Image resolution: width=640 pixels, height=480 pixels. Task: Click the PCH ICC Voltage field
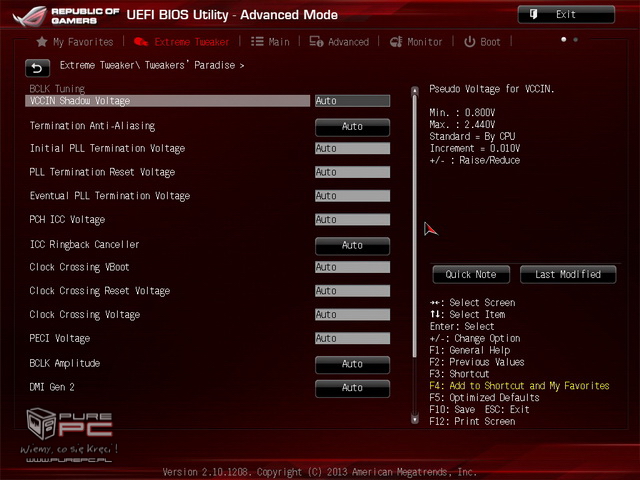click(x=352, y=220)
